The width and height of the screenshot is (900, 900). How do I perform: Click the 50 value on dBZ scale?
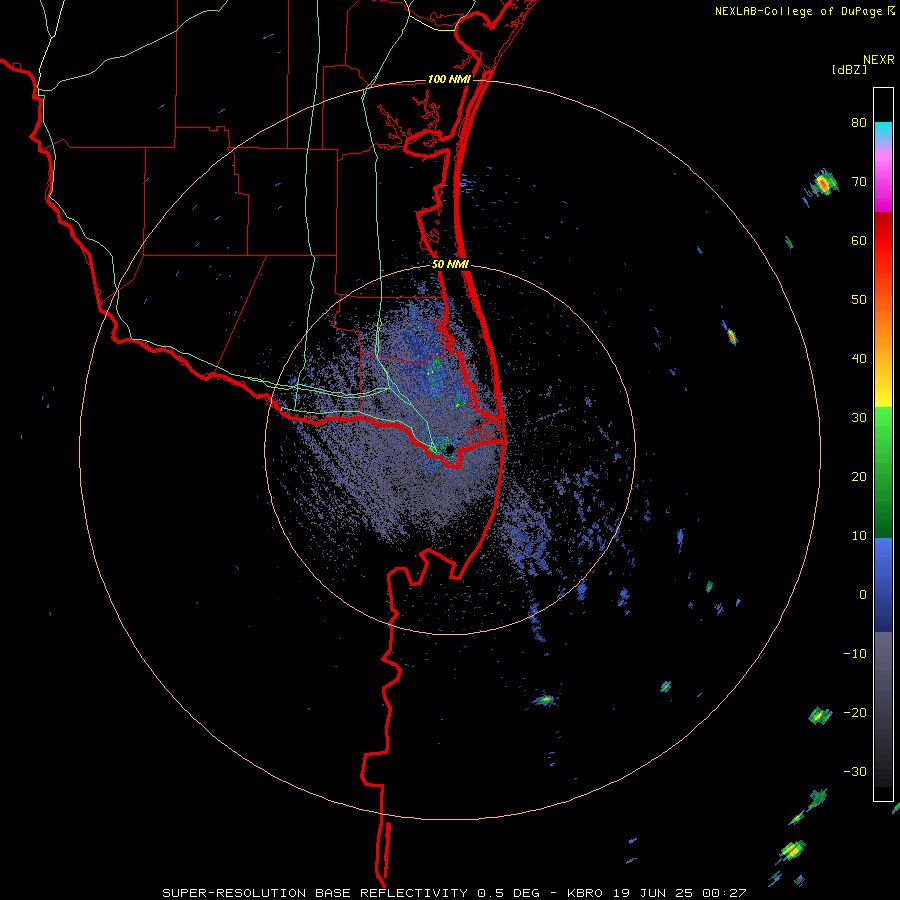pos(859,300)
